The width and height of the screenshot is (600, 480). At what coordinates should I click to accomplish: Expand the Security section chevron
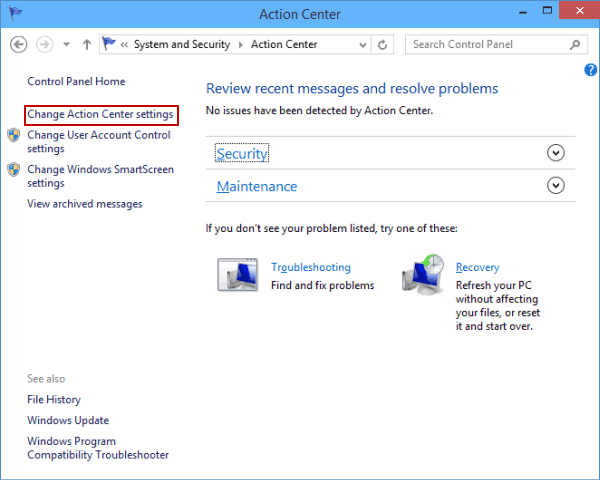click(x=556, y=153)
